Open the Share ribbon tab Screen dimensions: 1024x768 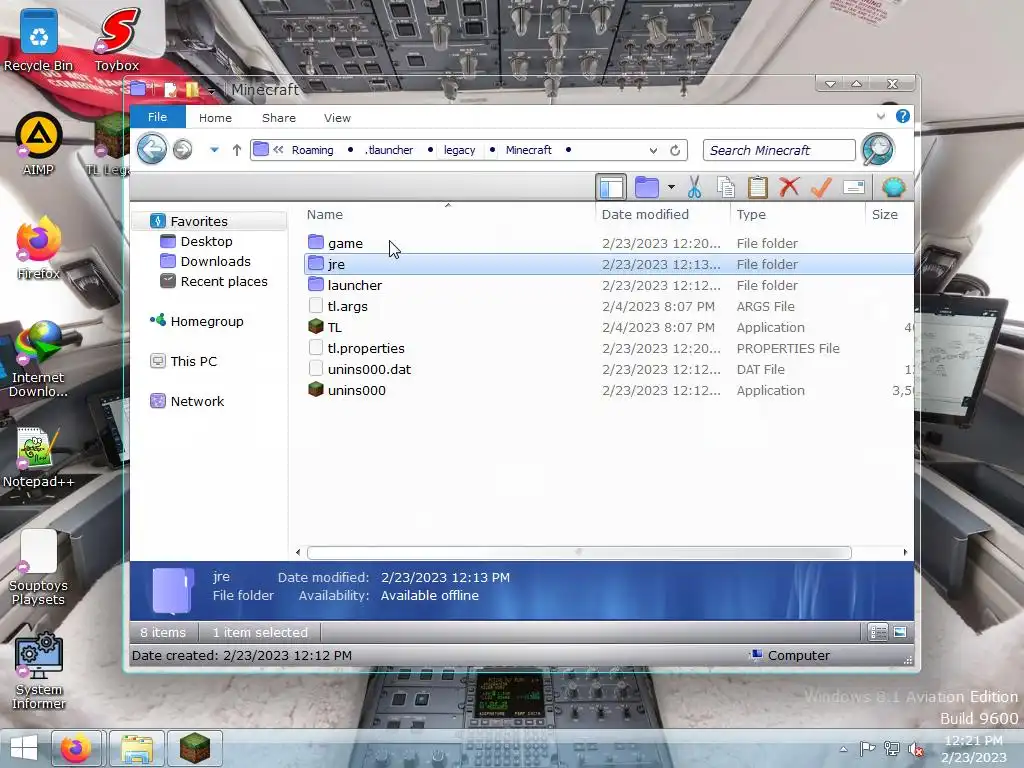click(x=278, y=118)
